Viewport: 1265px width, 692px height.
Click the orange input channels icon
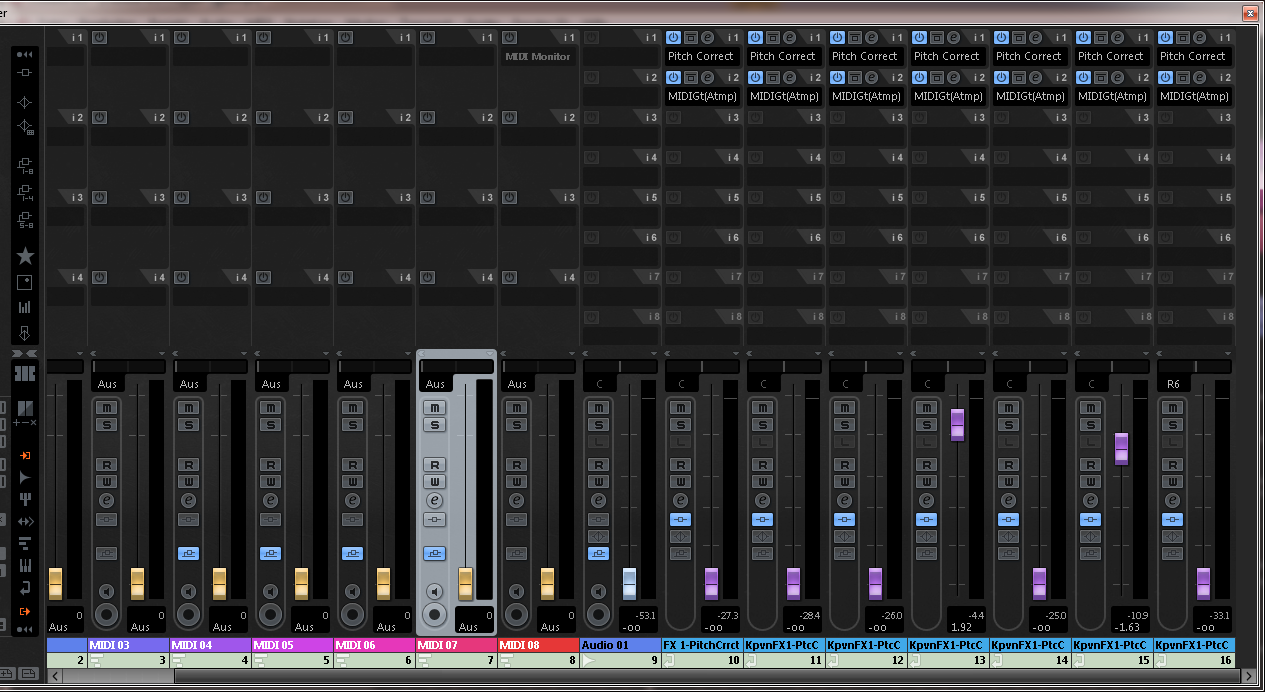click(x=25, y=456)
